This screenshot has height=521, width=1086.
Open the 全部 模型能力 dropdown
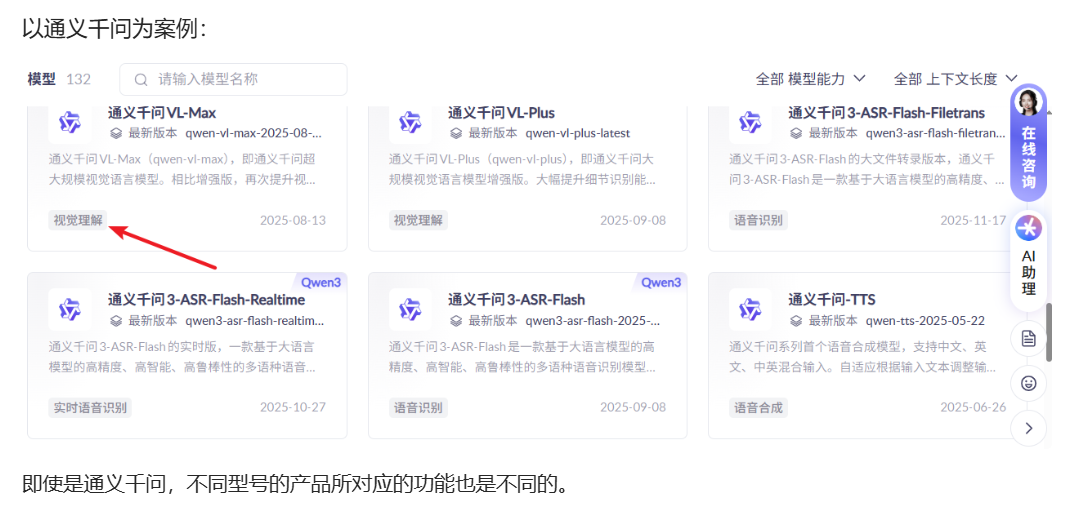tap(810, 79)
